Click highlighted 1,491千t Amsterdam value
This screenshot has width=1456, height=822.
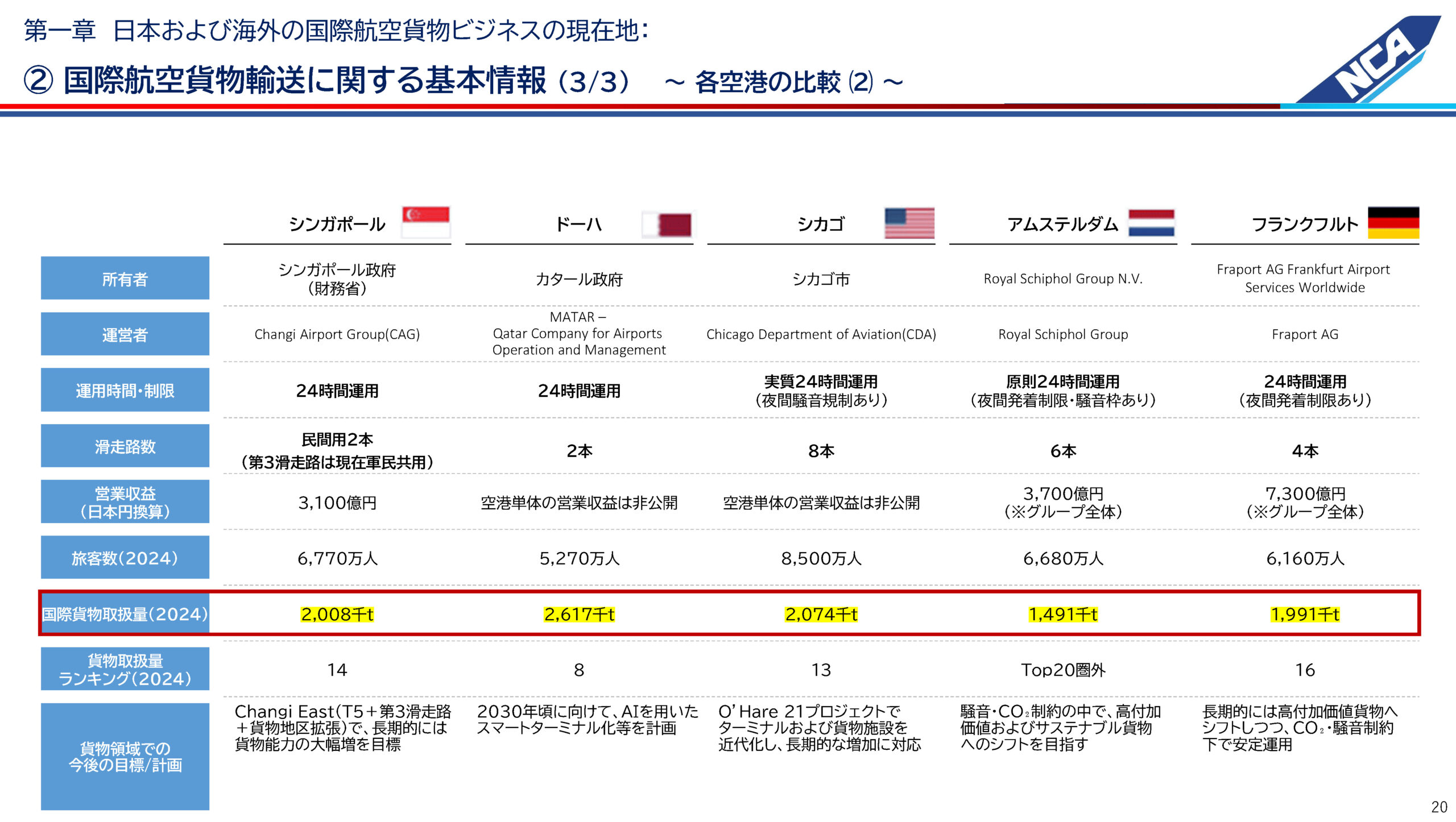[1062, 614]
